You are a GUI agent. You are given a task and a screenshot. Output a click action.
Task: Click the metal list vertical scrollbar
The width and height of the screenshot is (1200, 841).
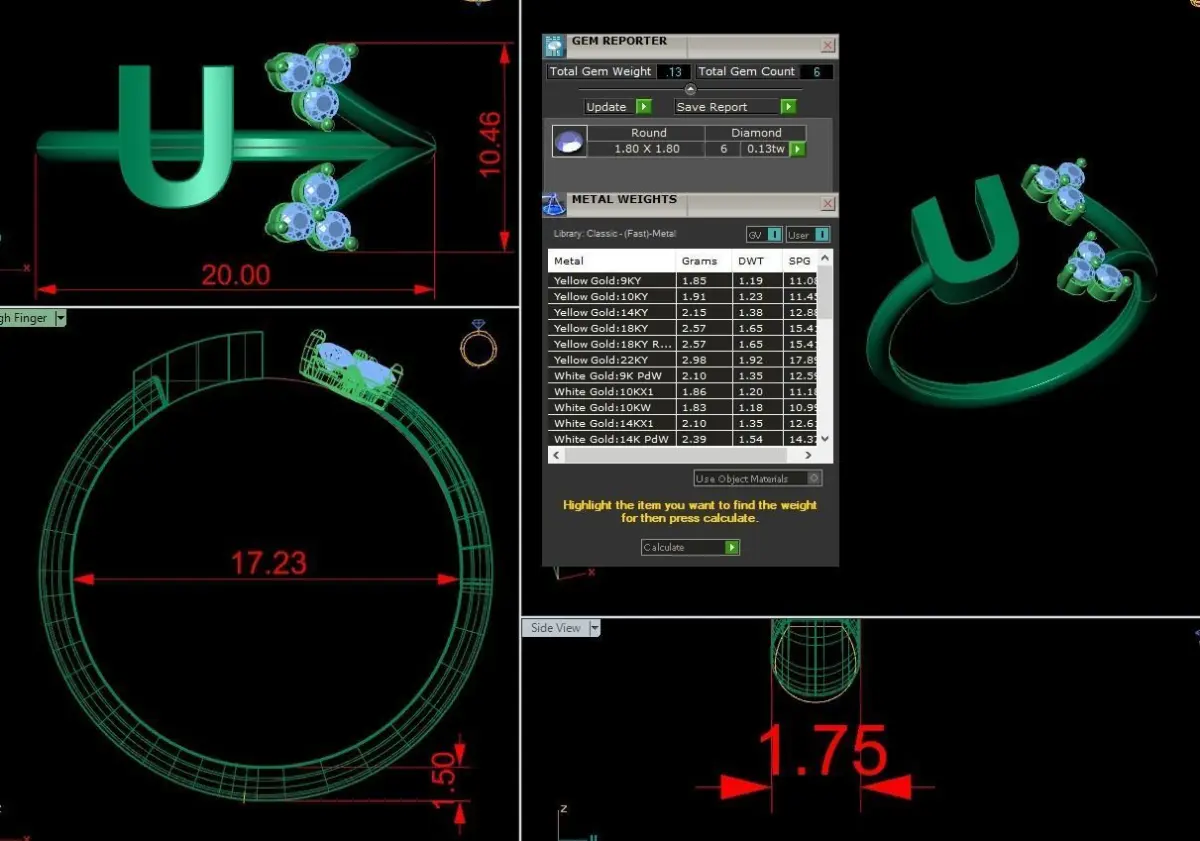point(825,350)
